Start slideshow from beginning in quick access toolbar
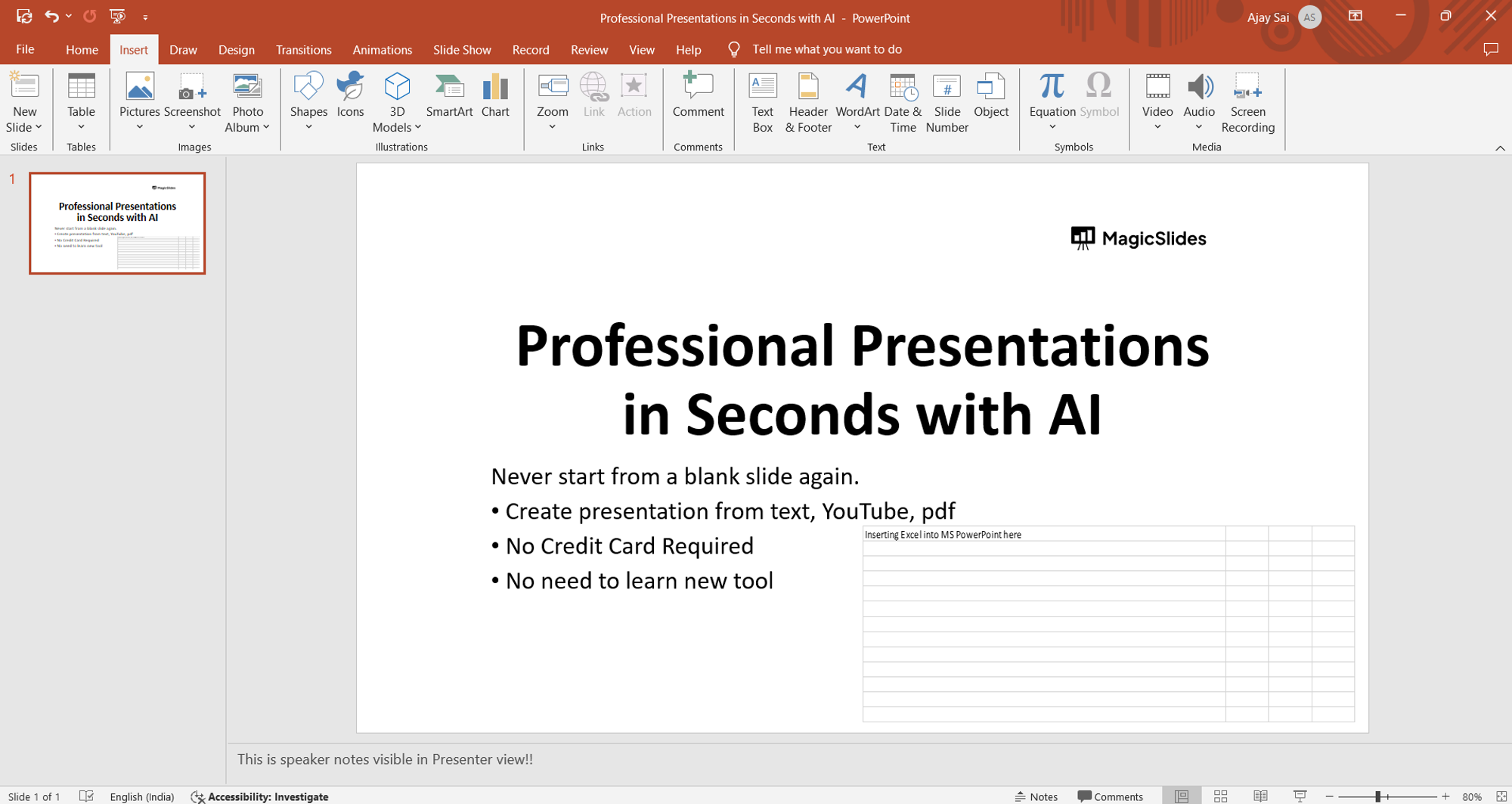The width and height of the screenshot is (1512, 804). click(x=117, y=16)
